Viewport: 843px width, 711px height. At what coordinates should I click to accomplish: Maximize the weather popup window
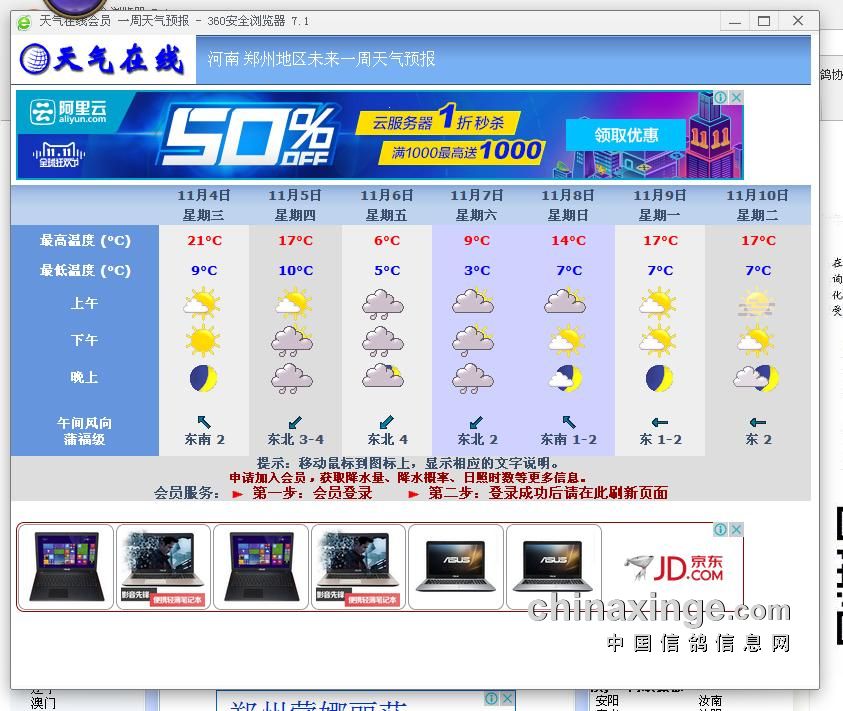(x=764, y=21)
